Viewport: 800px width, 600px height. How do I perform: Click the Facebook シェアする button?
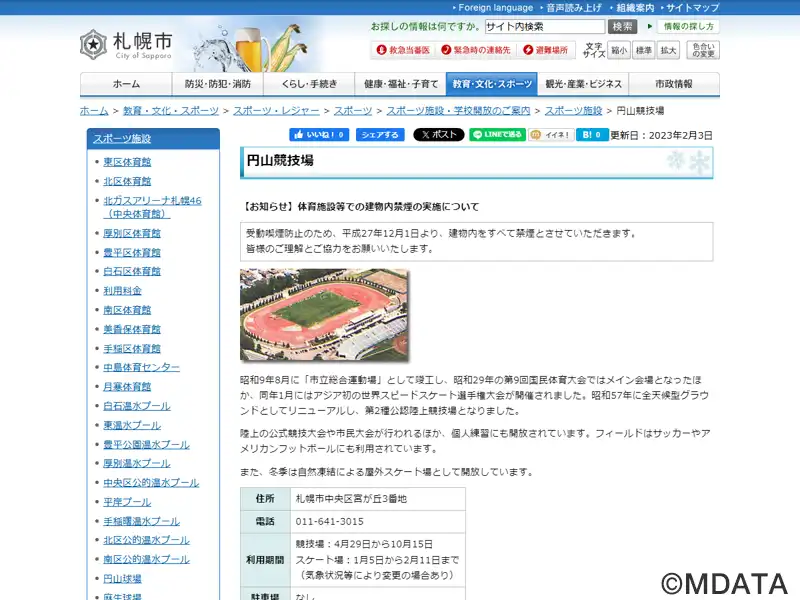(380, 135)
